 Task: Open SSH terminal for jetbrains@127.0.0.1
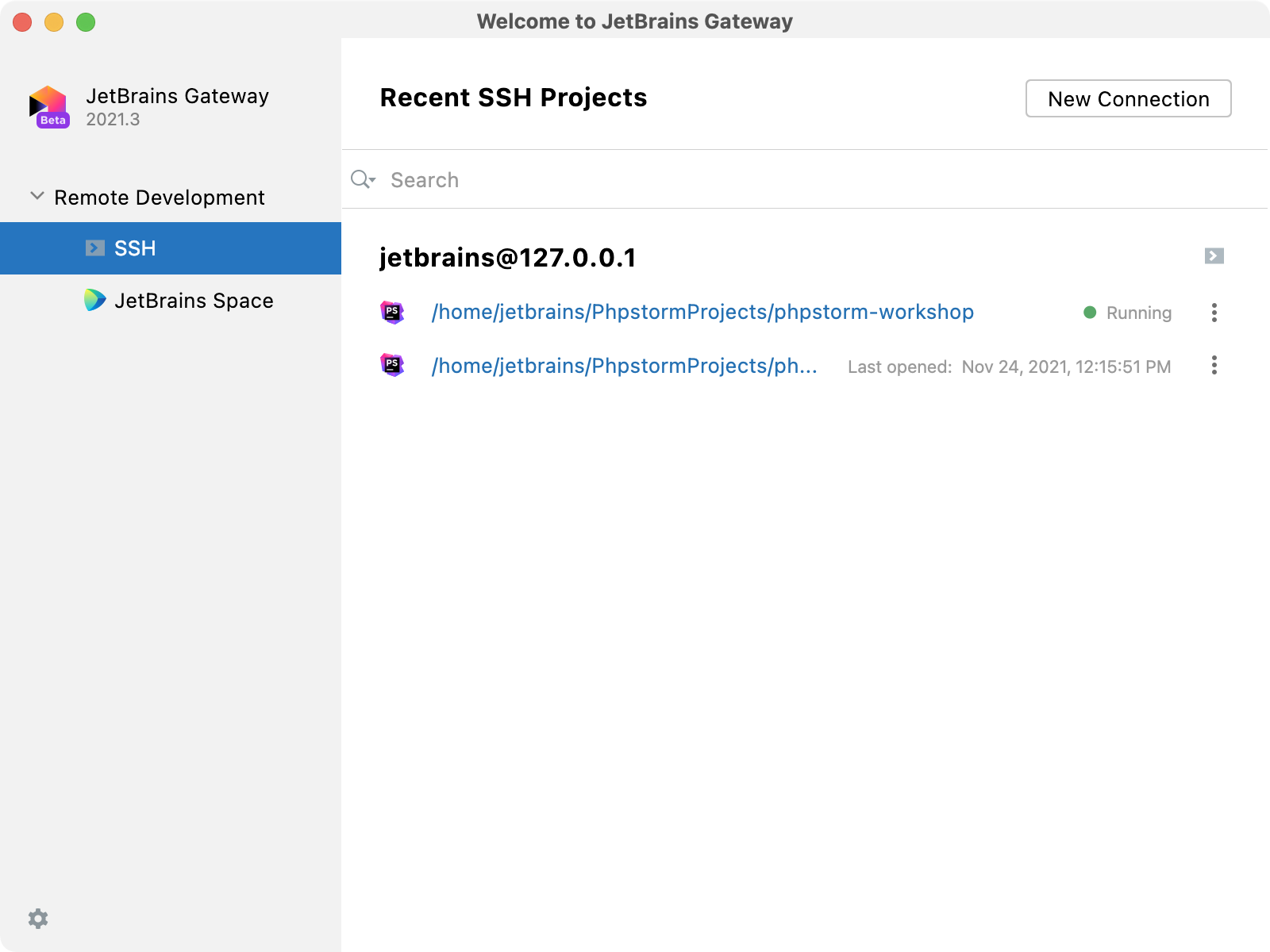pyautogui.click(x=1214, y=256)
